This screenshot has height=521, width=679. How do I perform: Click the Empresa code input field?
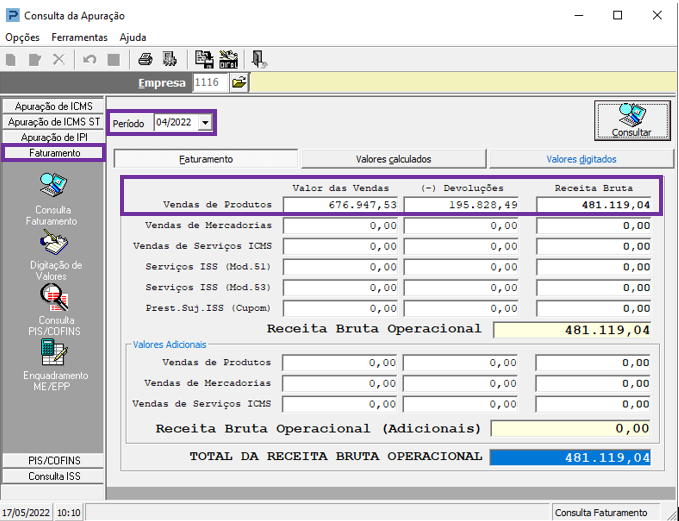(209, 83)
